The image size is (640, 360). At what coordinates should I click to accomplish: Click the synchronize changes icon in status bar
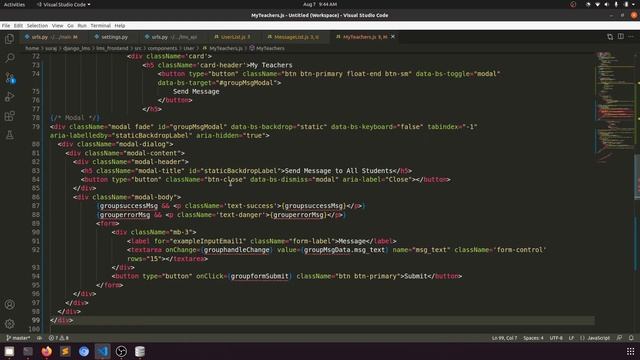click(40, 338)
